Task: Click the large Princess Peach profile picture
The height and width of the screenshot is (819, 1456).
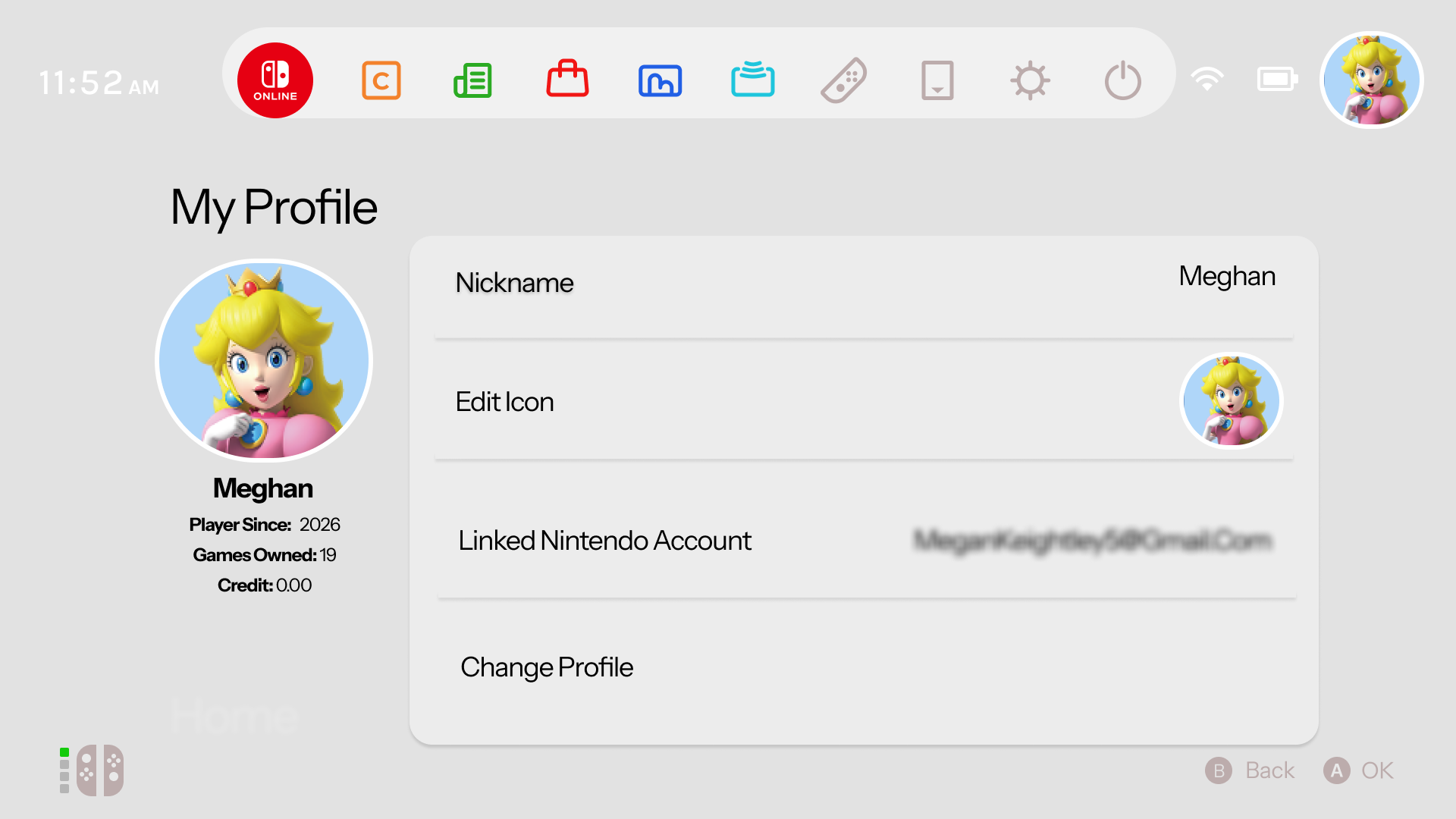Action: click(x=264, y=361)
